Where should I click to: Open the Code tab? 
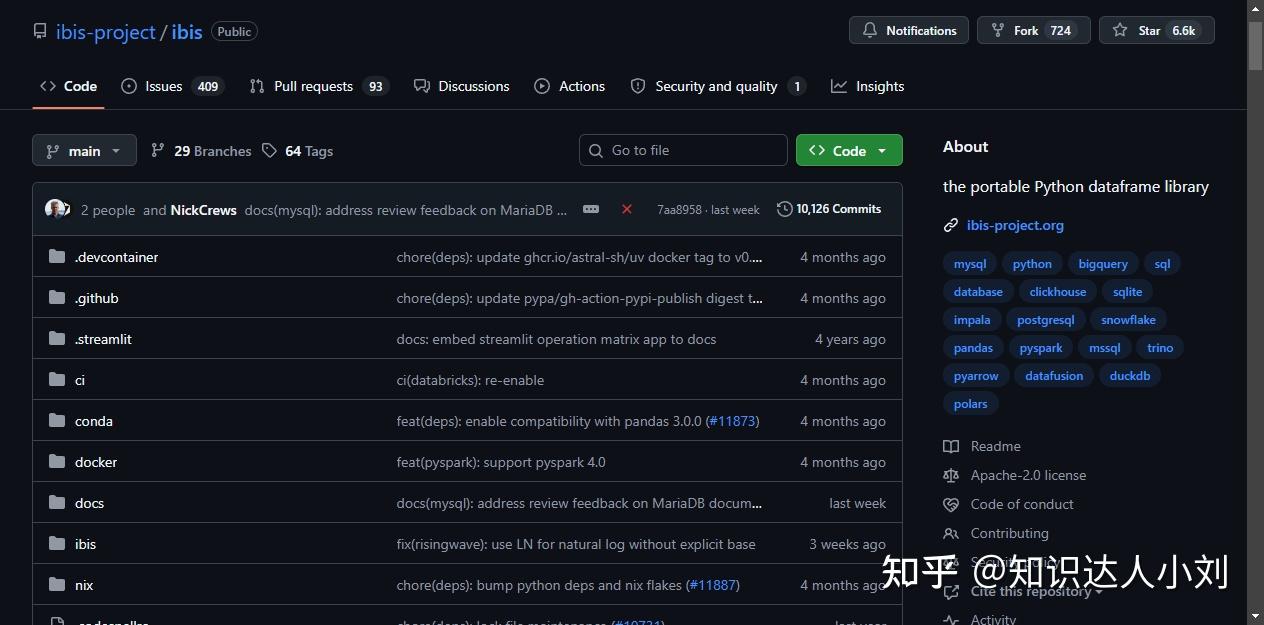[x=68, y=86]
